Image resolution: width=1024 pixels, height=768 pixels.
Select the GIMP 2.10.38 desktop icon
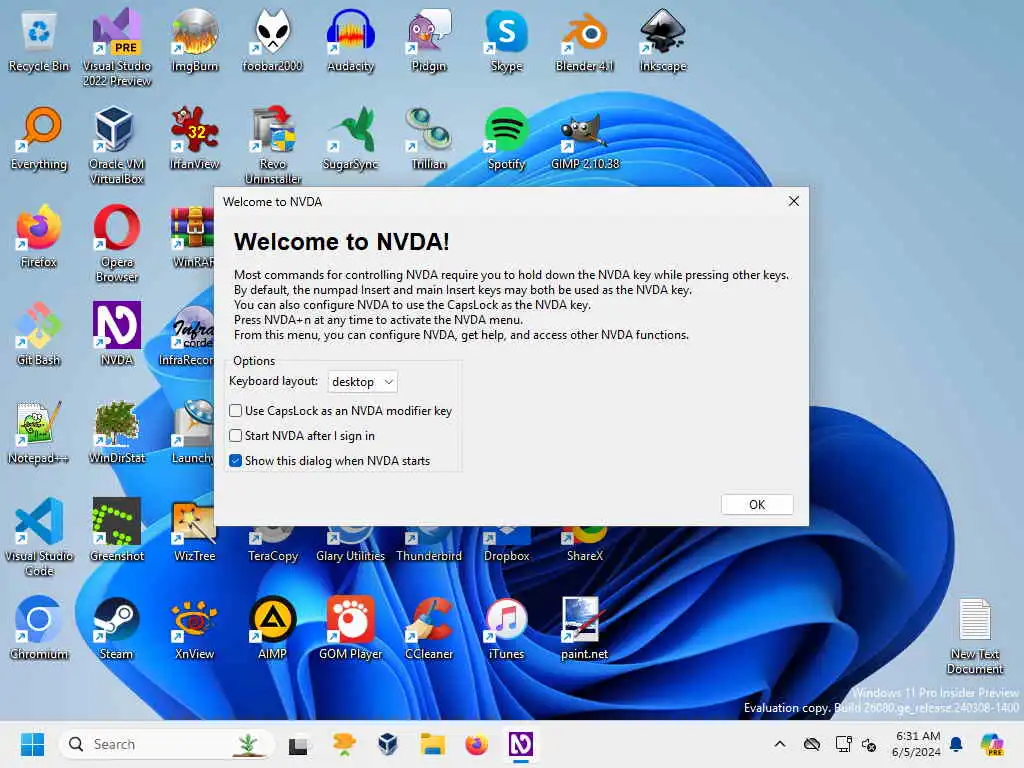(584, 140)
